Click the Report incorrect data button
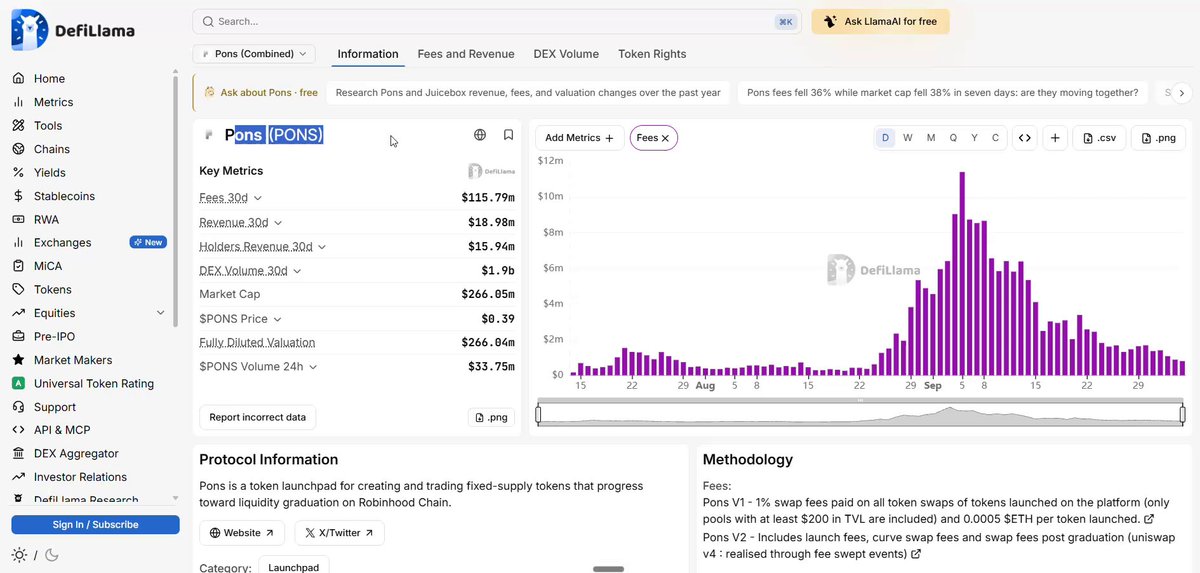This screenshot has width=1200, height=573. [258, 417]
